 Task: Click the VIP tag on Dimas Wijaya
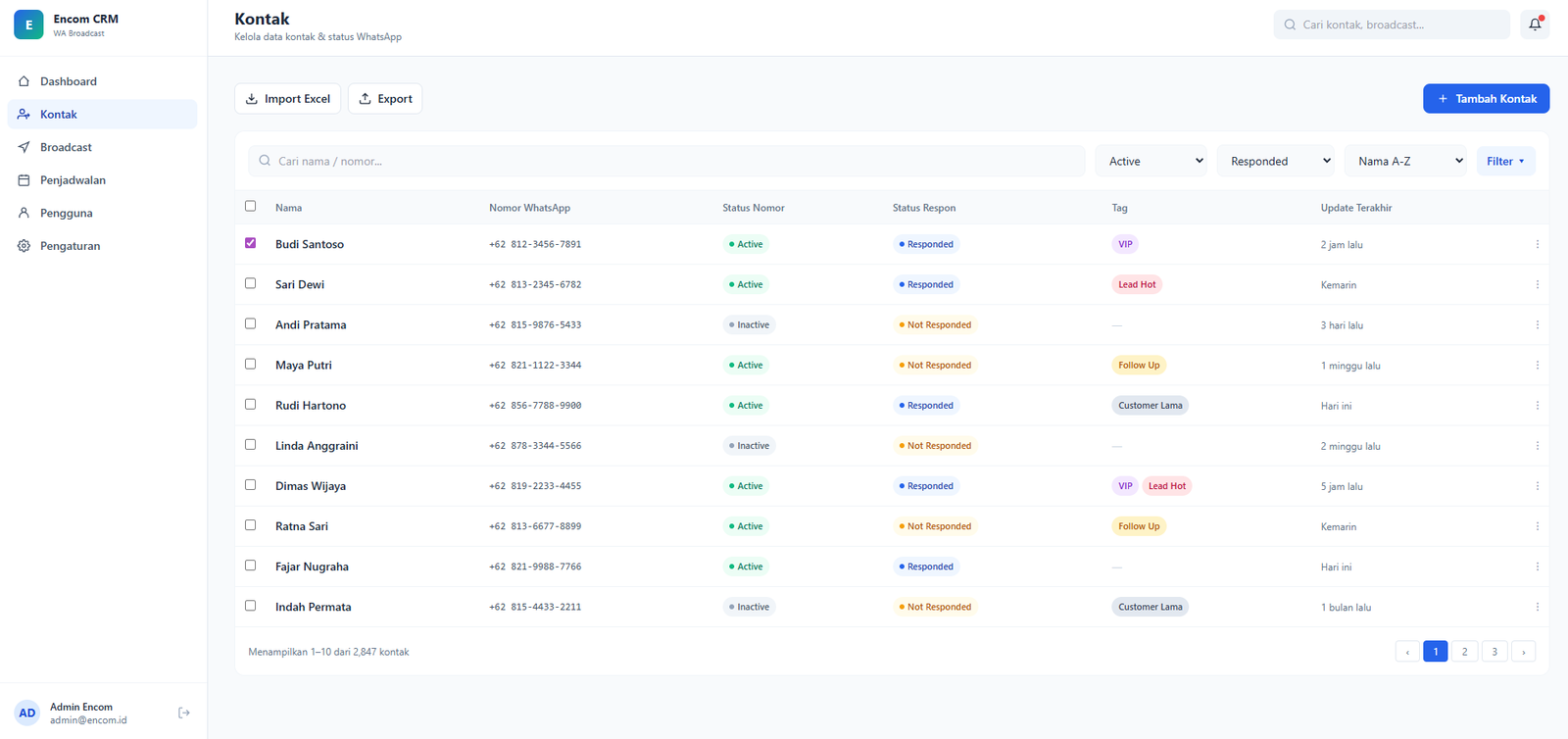click(1125, 486)
